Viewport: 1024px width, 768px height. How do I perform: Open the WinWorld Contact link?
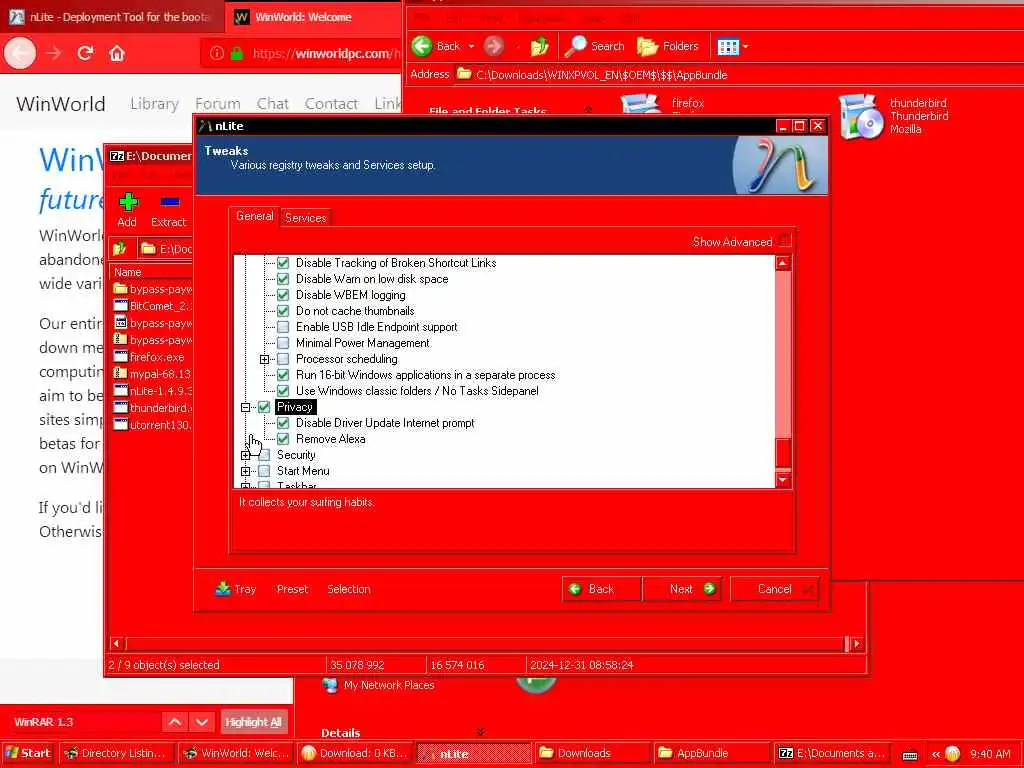pyautogui.click(x=331, y=103)
